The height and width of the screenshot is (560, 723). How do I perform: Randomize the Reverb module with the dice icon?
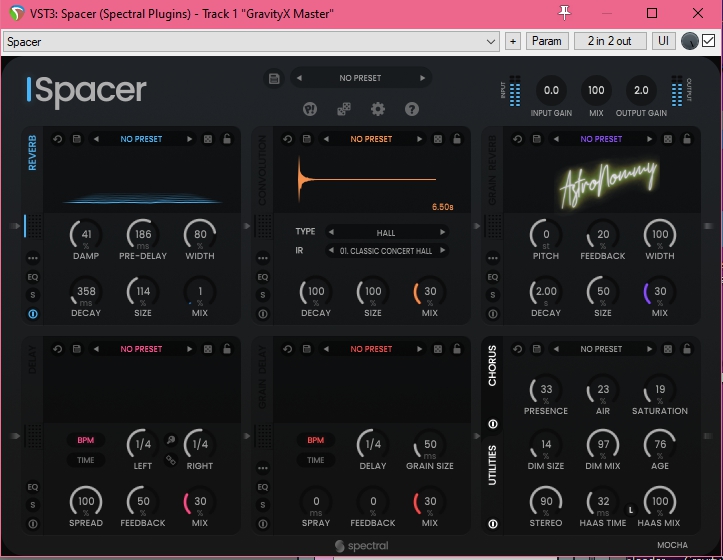click(208, 139)
